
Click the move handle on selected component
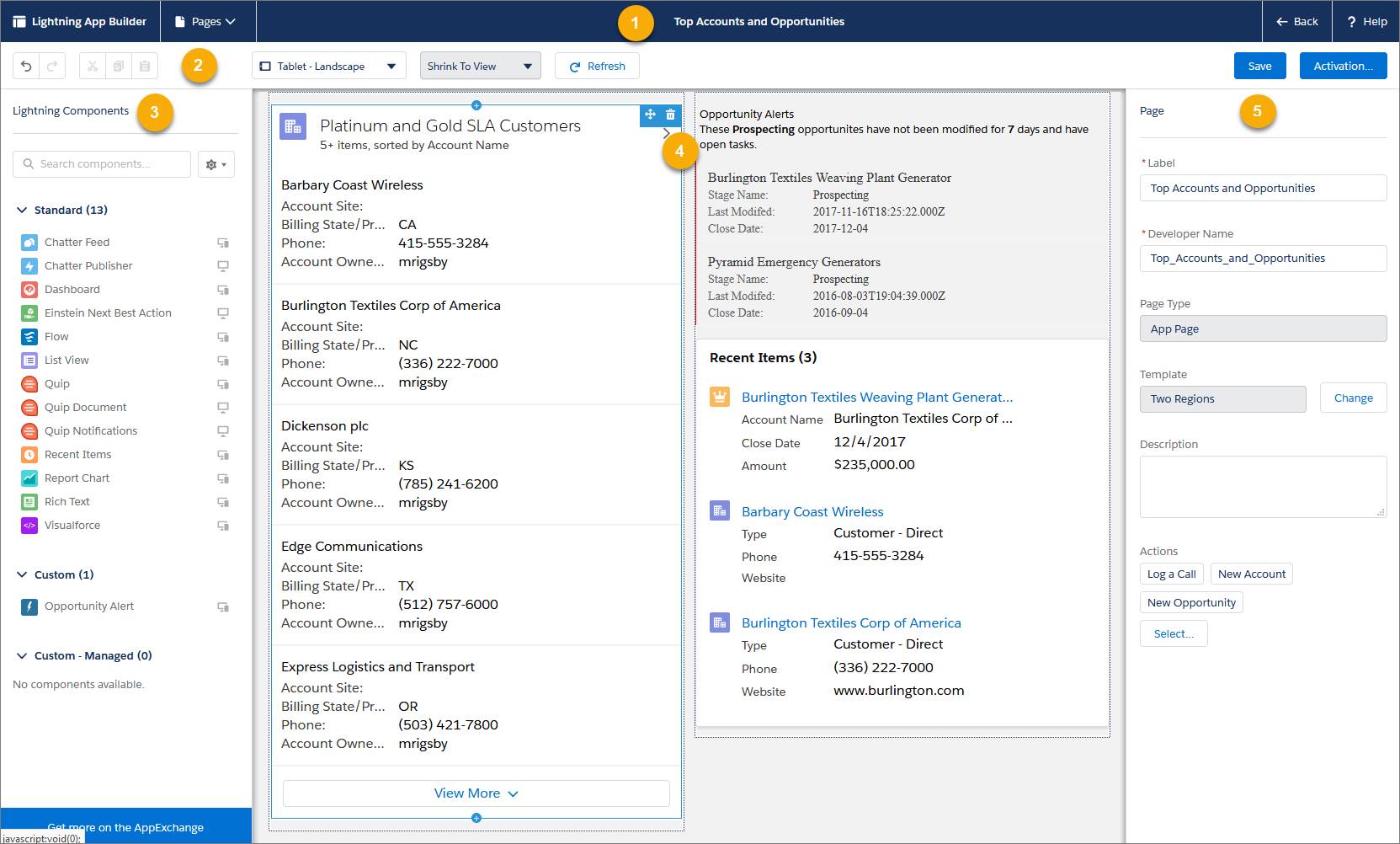pos(650,115)
